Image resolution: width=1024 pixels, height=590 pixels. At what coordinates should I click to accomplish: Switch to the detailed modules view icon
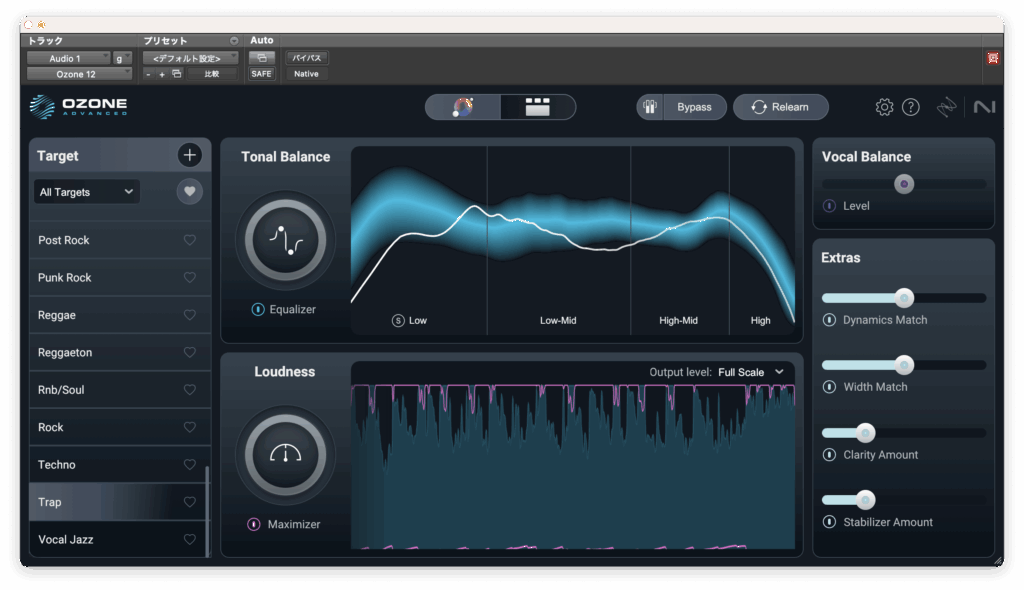pos(538,107)
